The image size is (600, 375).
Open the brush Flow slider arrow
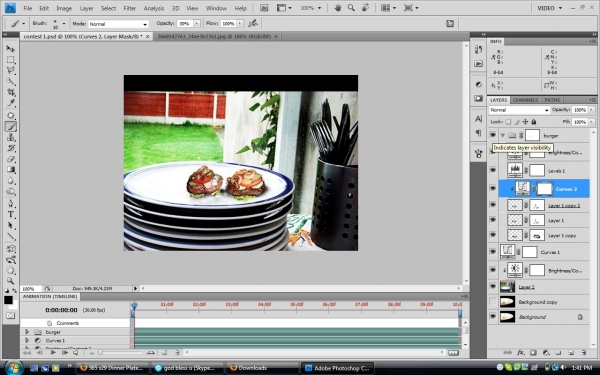tap(240, 24)
